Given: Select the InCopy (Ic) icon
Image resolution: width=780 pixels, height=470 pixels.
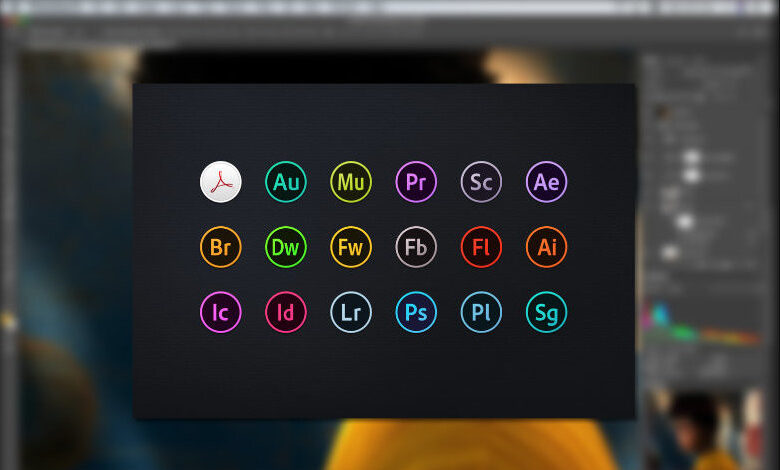Looking at the screenshot, I should click(x=221, y=312).
